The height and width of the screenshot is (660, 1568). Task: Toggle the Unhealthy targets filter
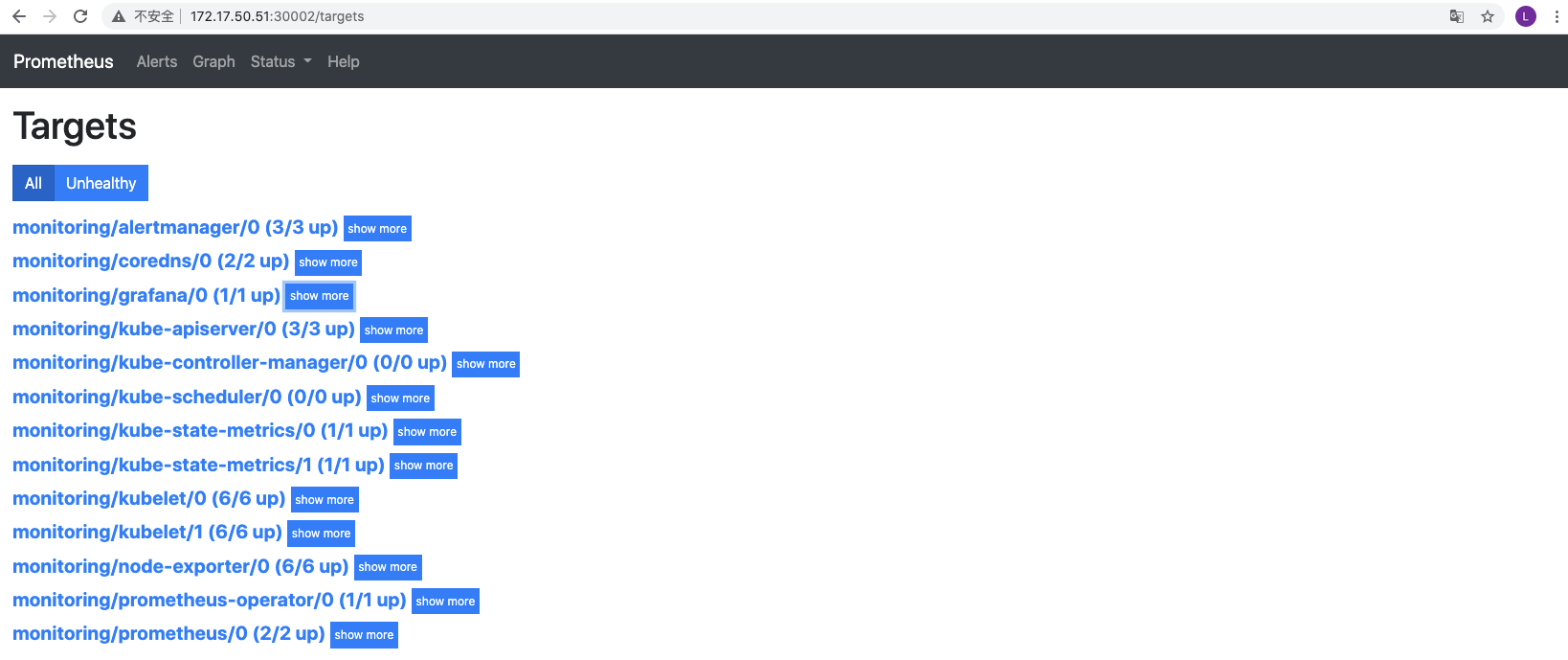point(101,183)
